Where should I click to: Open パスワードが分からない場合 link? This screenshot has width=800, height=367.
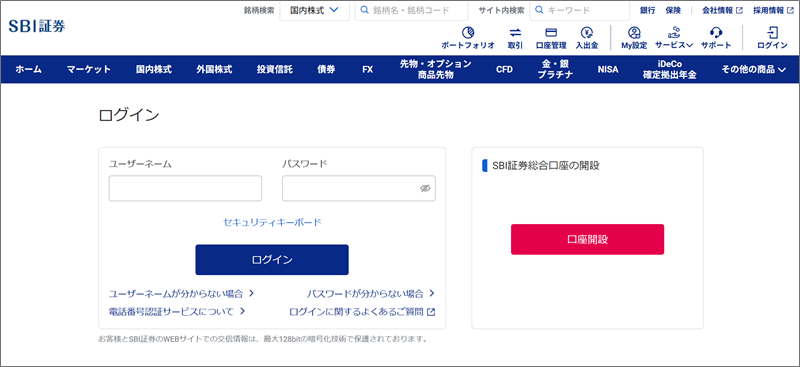pos(365,293)
